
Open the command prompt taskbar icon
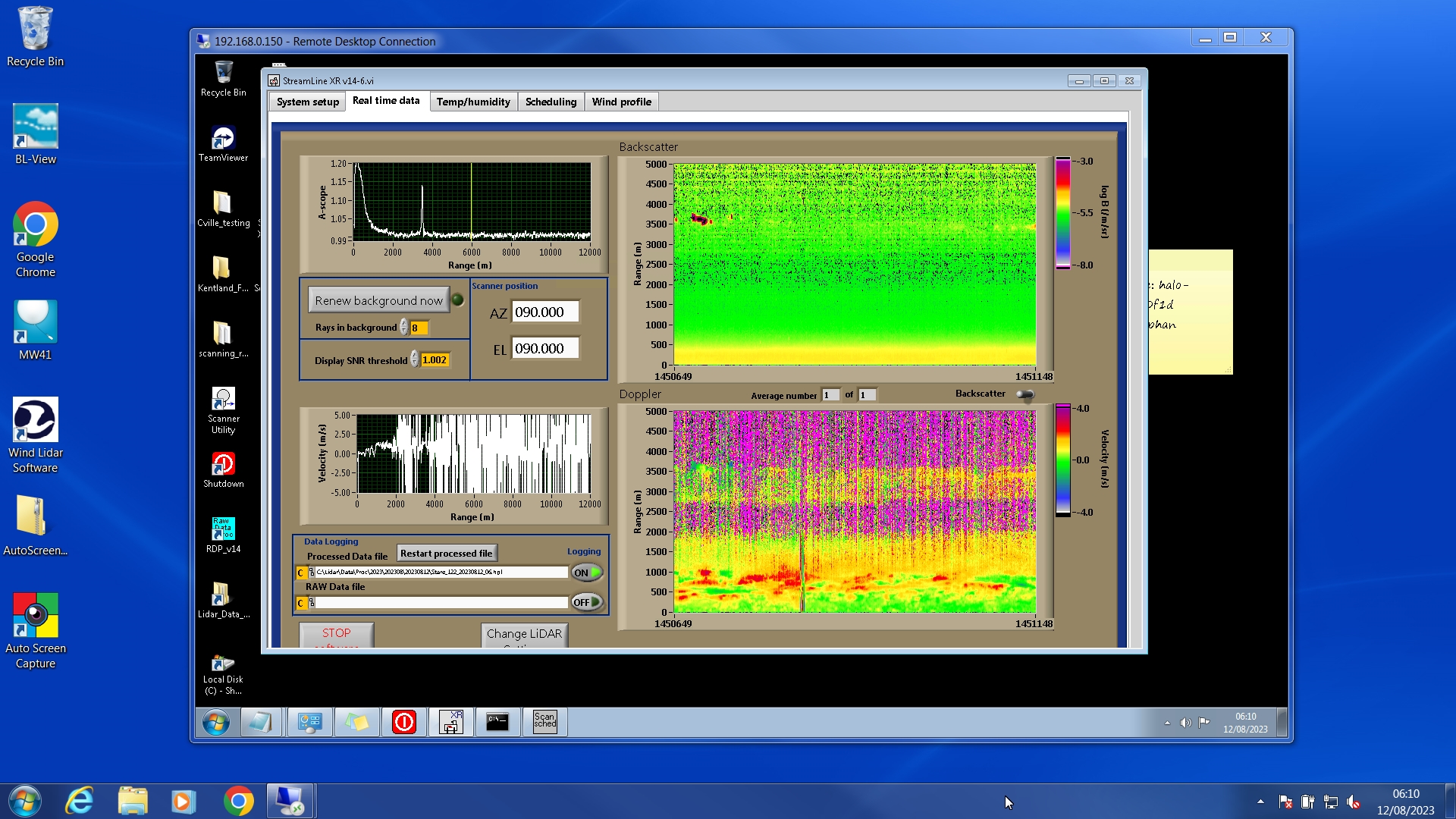(x=497, y=722)
